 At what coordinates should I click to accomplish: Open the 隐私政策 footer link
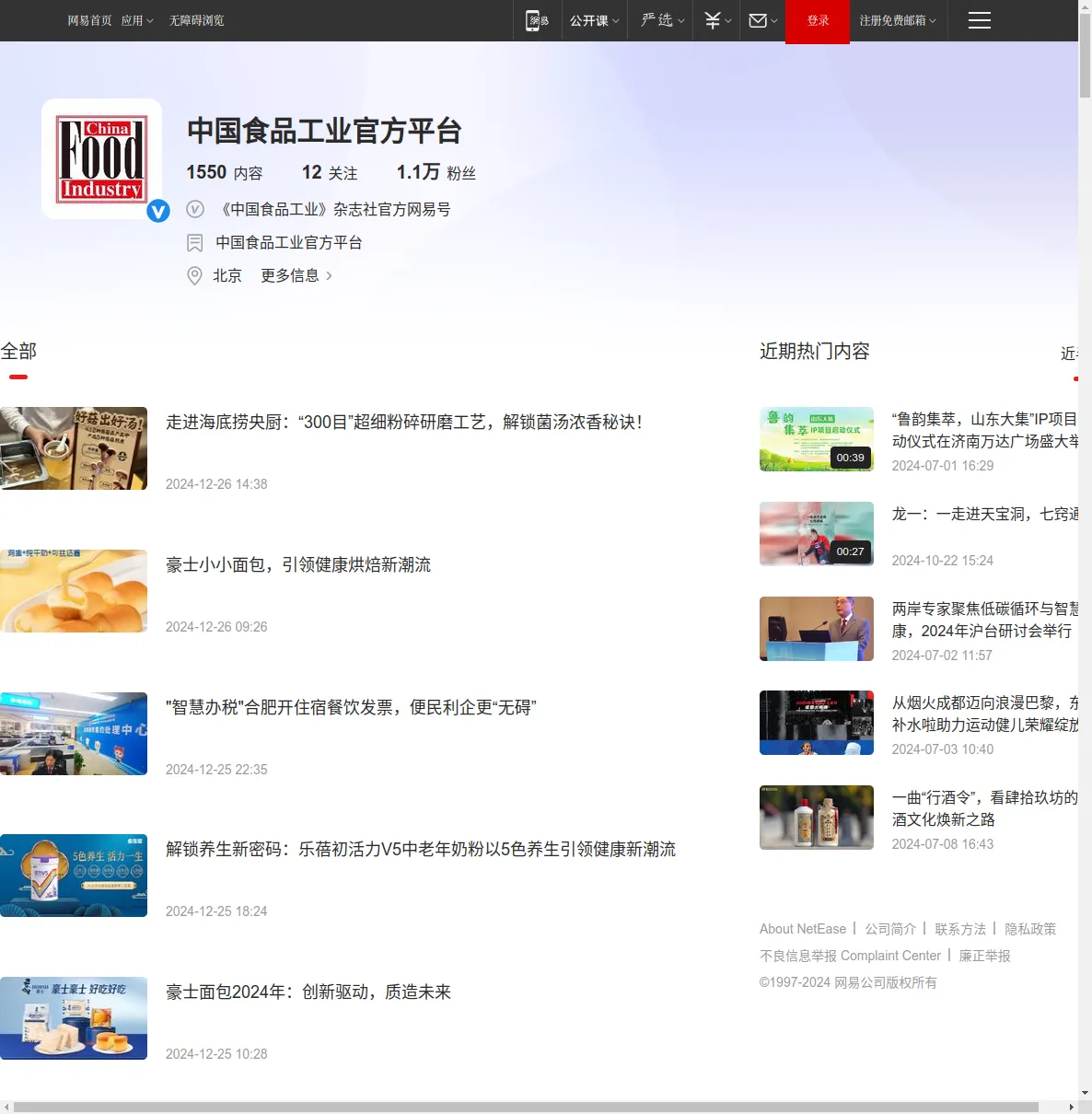point(1030,929)
